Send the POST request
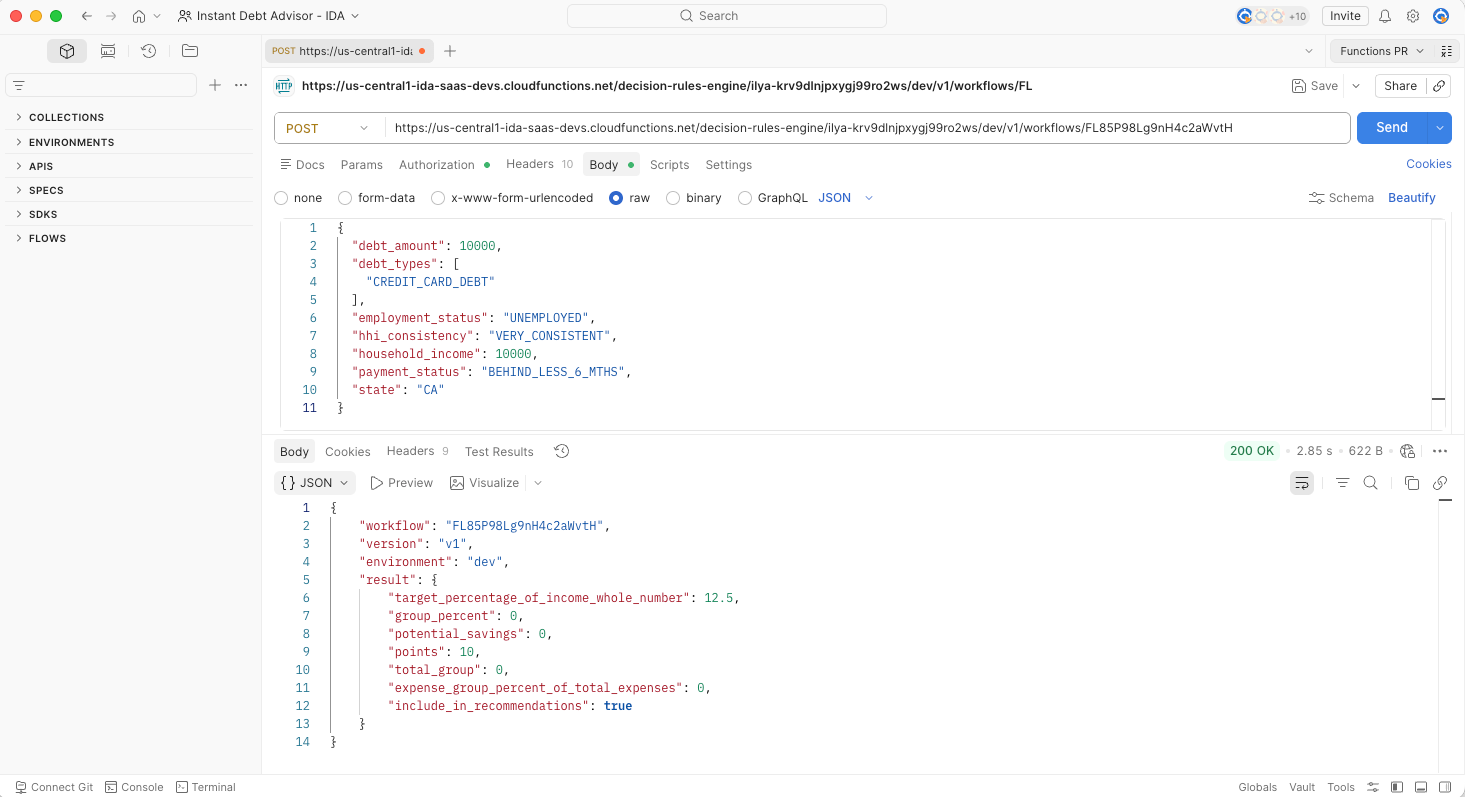The width and height of the screenshot is (1465, 797). (1392, 128)
